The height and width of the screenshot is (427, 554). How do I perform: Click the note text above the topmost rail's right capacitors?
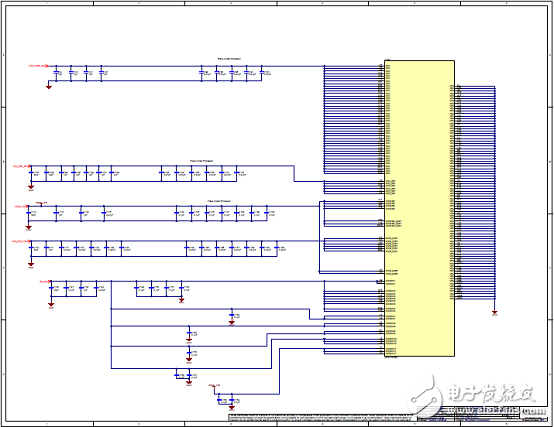(x=229, y=59)
